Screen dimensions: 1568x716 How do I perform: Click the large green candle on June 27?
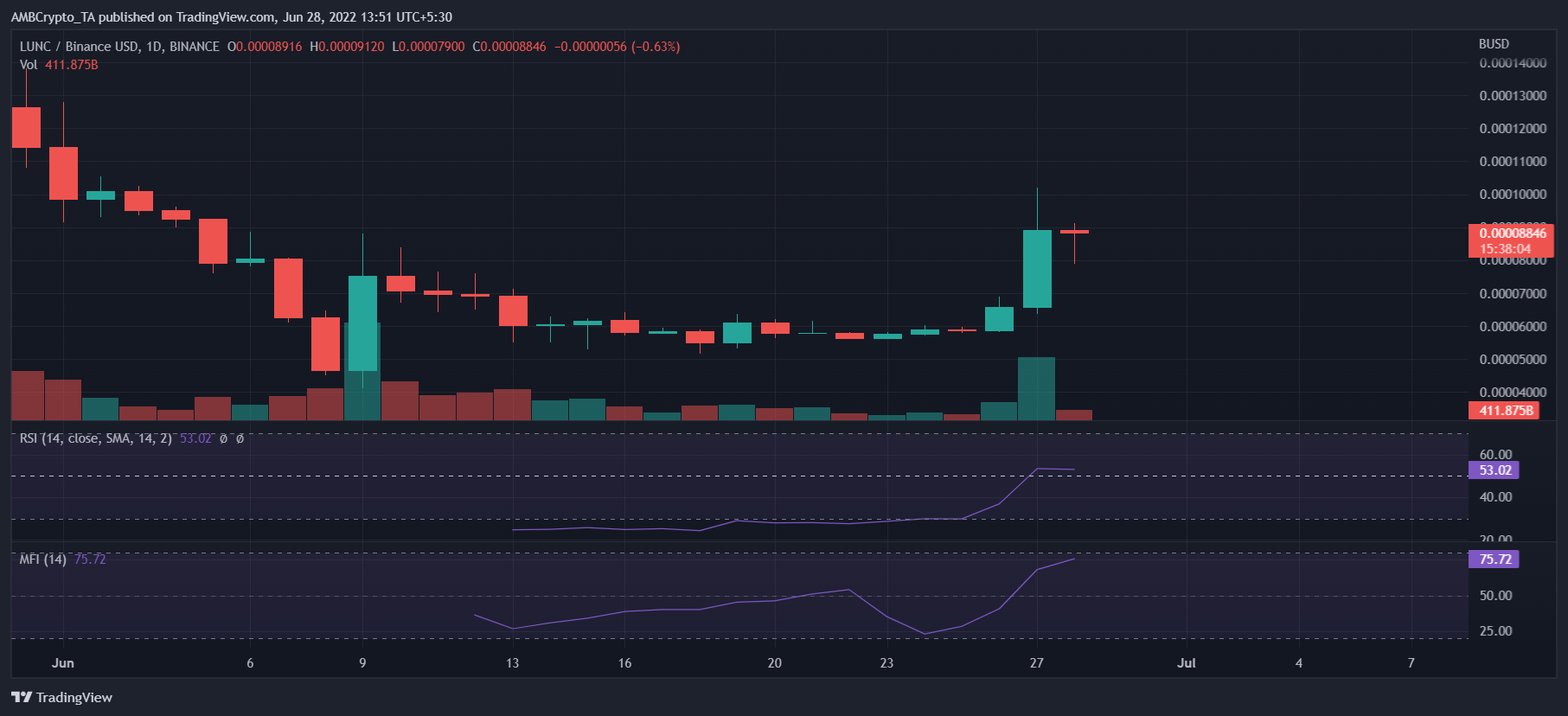[x=1037, y=269]
